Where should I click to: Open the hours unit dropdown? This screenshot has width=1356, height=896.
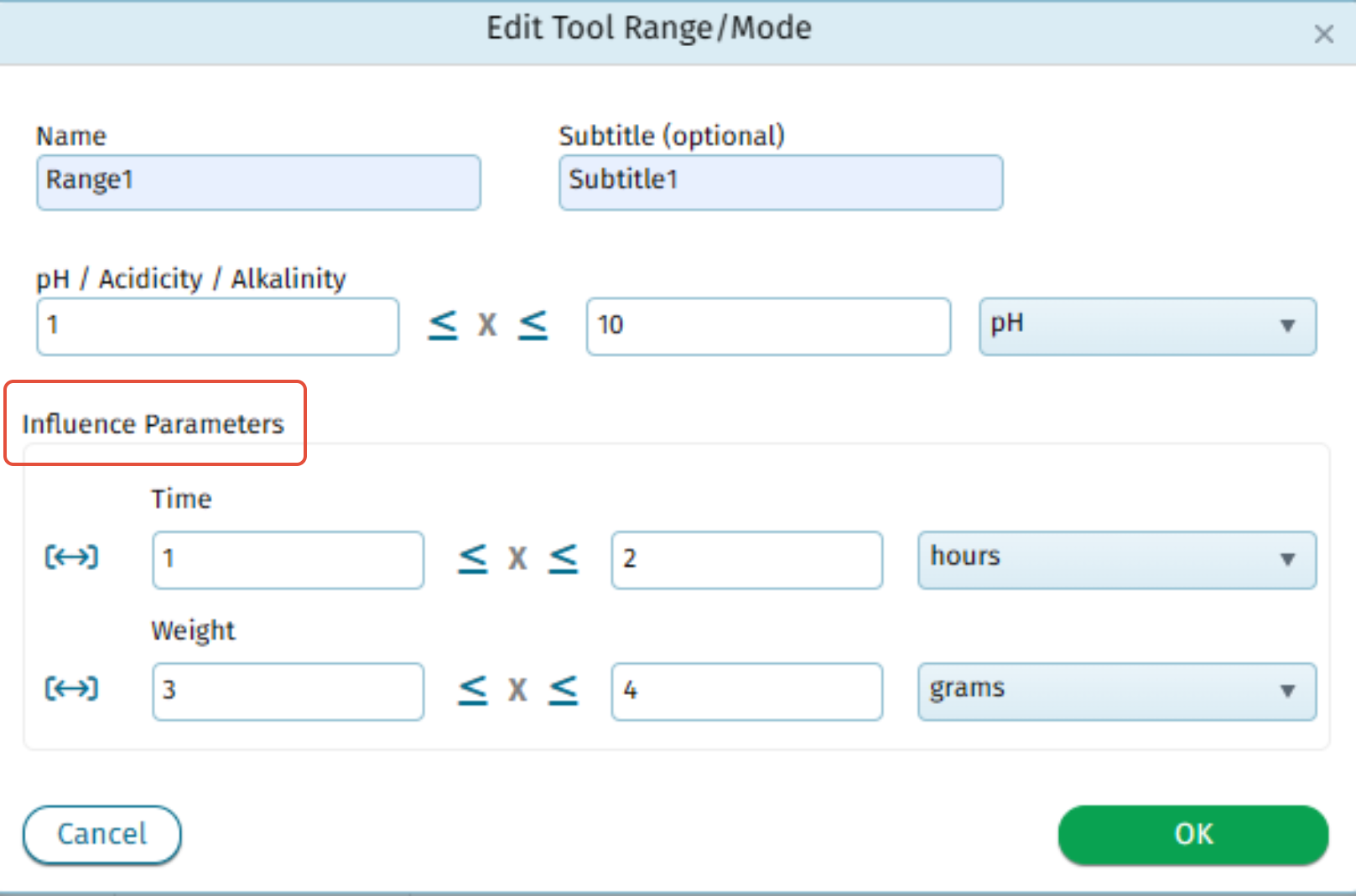(1117, 559)
